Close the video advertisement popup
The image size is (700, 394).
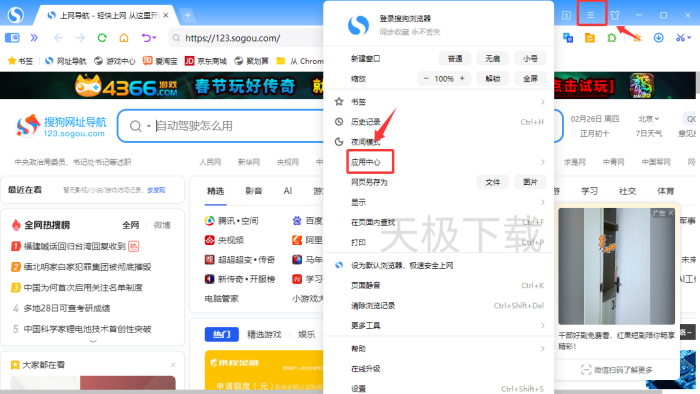pos(671,213)
